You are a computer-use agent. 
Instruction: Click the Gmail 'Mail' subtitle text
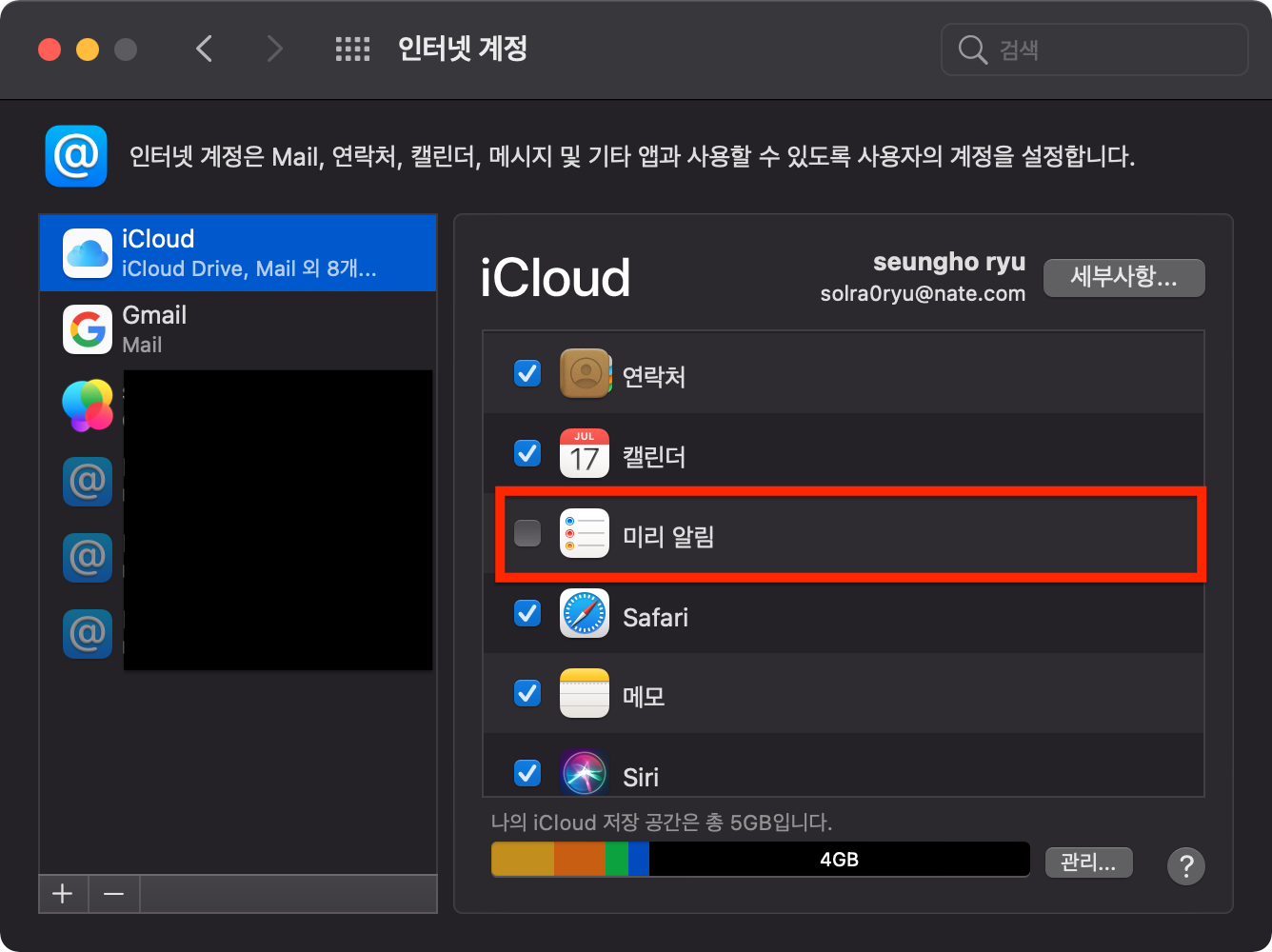click(143, 346)
